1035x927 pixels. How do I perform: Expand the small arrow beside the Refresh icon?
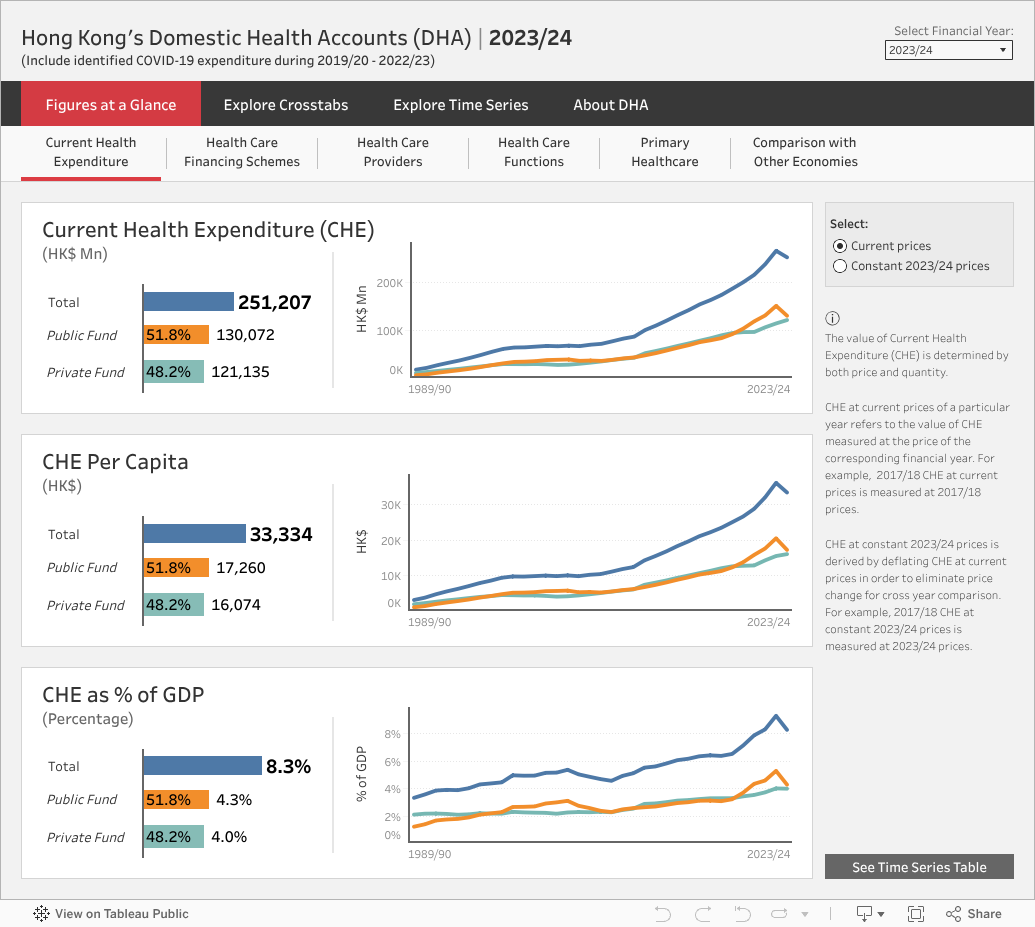point(805,914)
